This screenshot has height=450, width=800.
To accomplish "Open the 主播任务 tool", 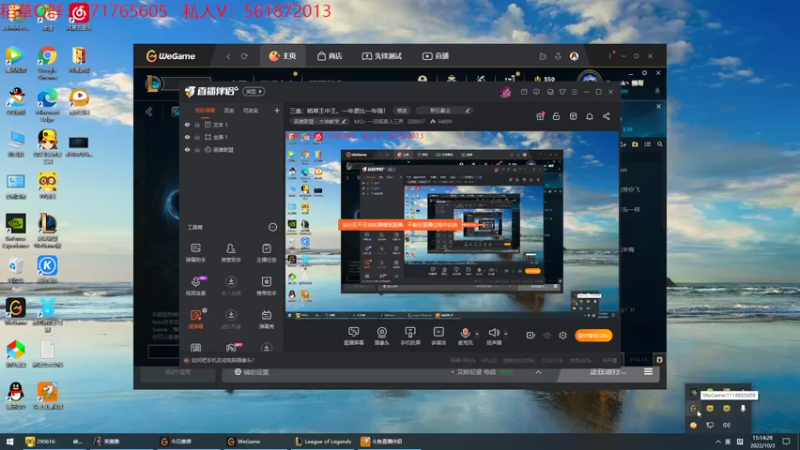I will [266, 253].
